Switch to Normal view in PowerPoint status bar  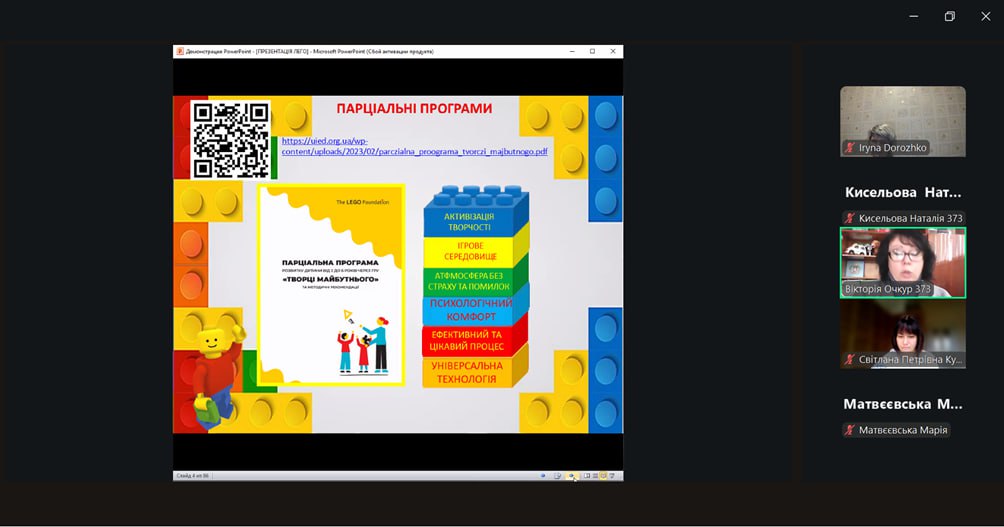click(x=586, y=476)
